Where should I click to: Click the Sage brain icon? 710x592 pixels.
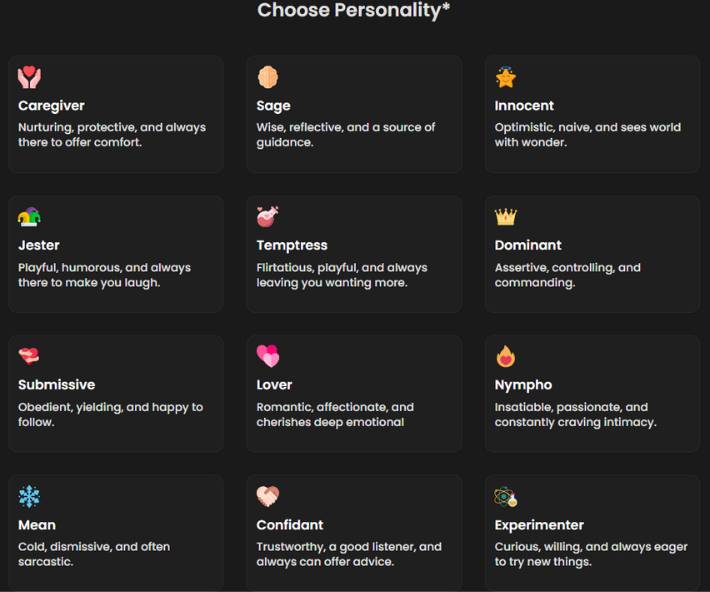click(x=268, y=77)
